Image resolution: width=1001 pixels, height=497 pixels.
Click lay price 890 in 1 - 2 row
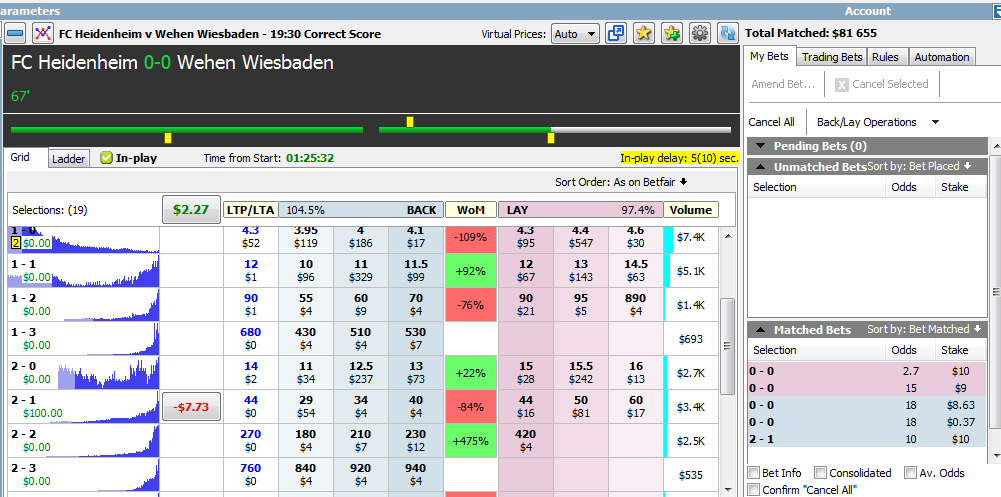coord(635,304)
